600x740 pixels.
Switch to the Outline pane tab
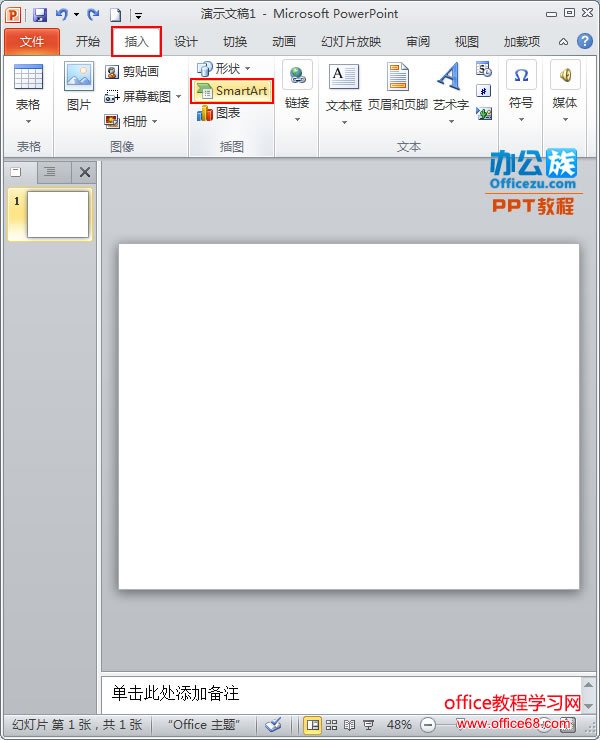pyautogui.click(x=50, y=172)
